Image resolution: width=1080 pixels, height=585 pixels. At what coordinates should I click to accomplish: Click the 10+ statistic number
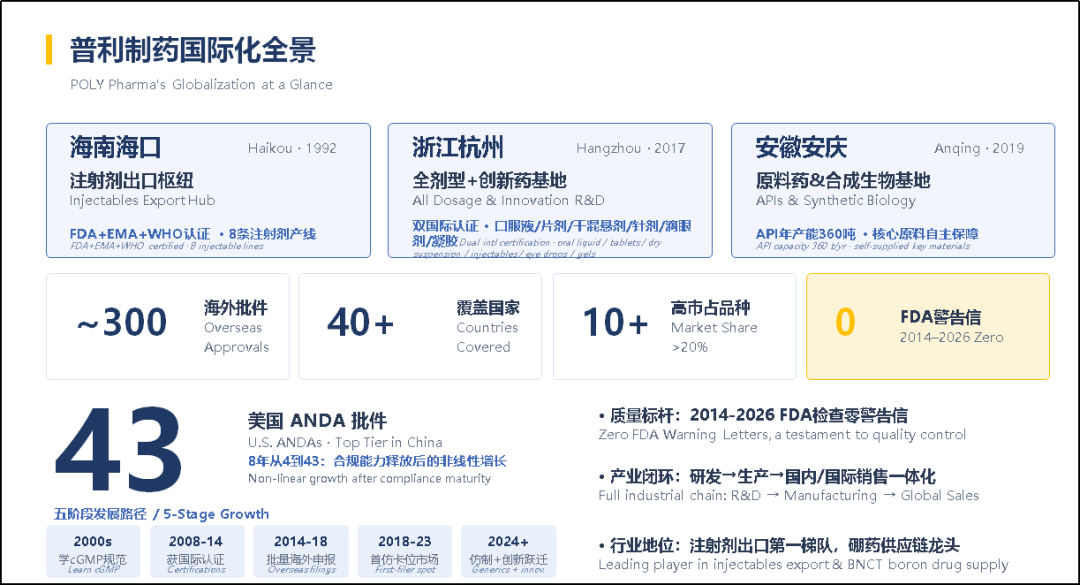(615, 322)
